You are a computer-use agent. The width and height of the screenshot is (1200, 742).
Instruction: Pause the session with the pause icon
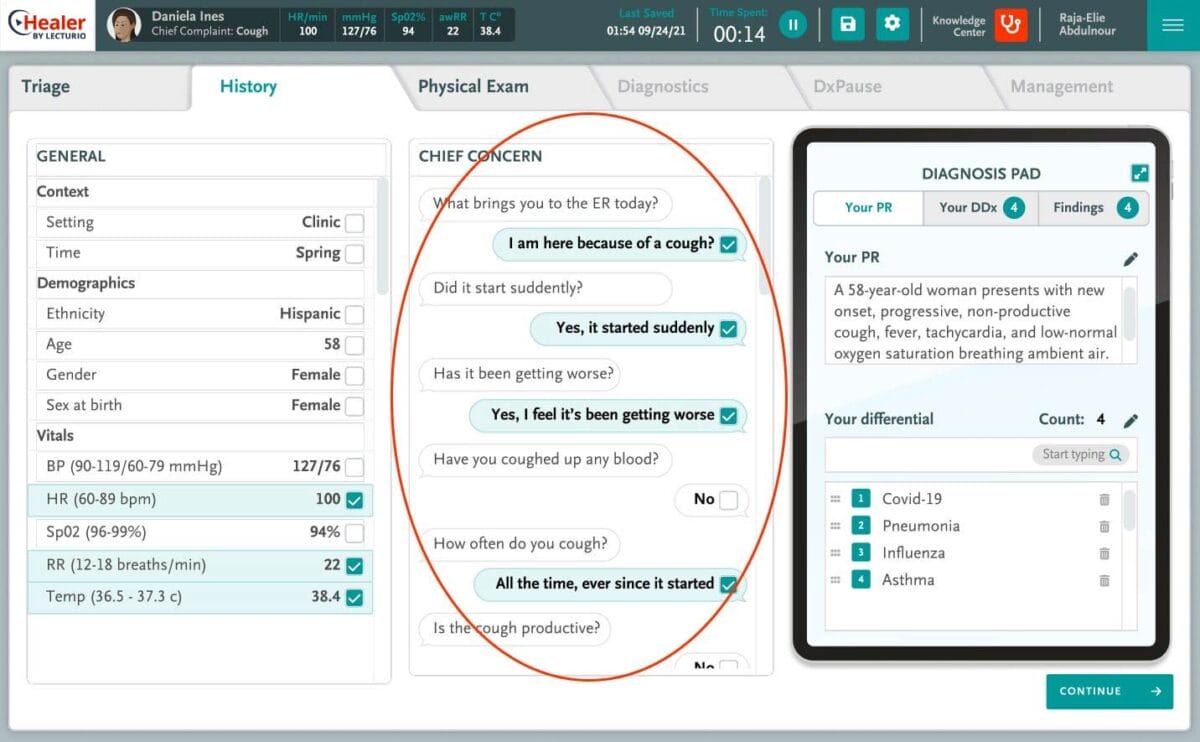(793, 24)
